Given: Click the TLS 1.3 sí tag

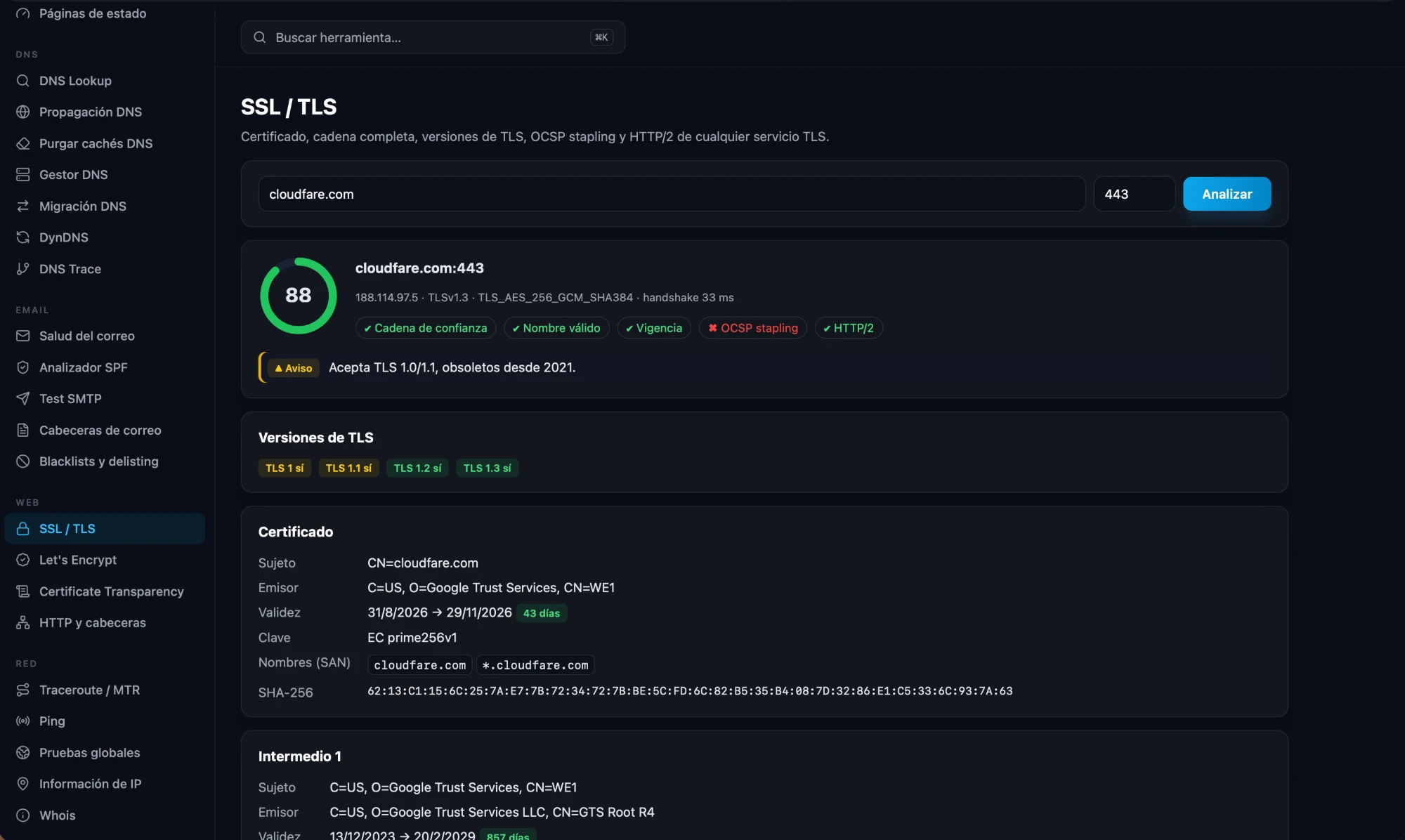Looking at the screenshot, I should tap(487, 468).
